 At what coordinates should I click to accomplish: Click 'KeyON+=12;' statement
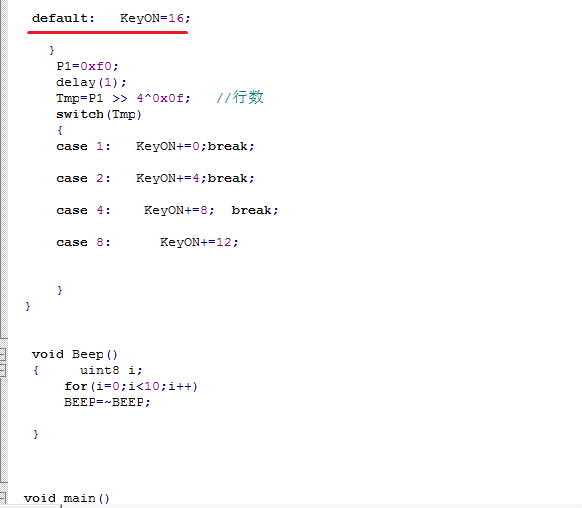[199, 242]
